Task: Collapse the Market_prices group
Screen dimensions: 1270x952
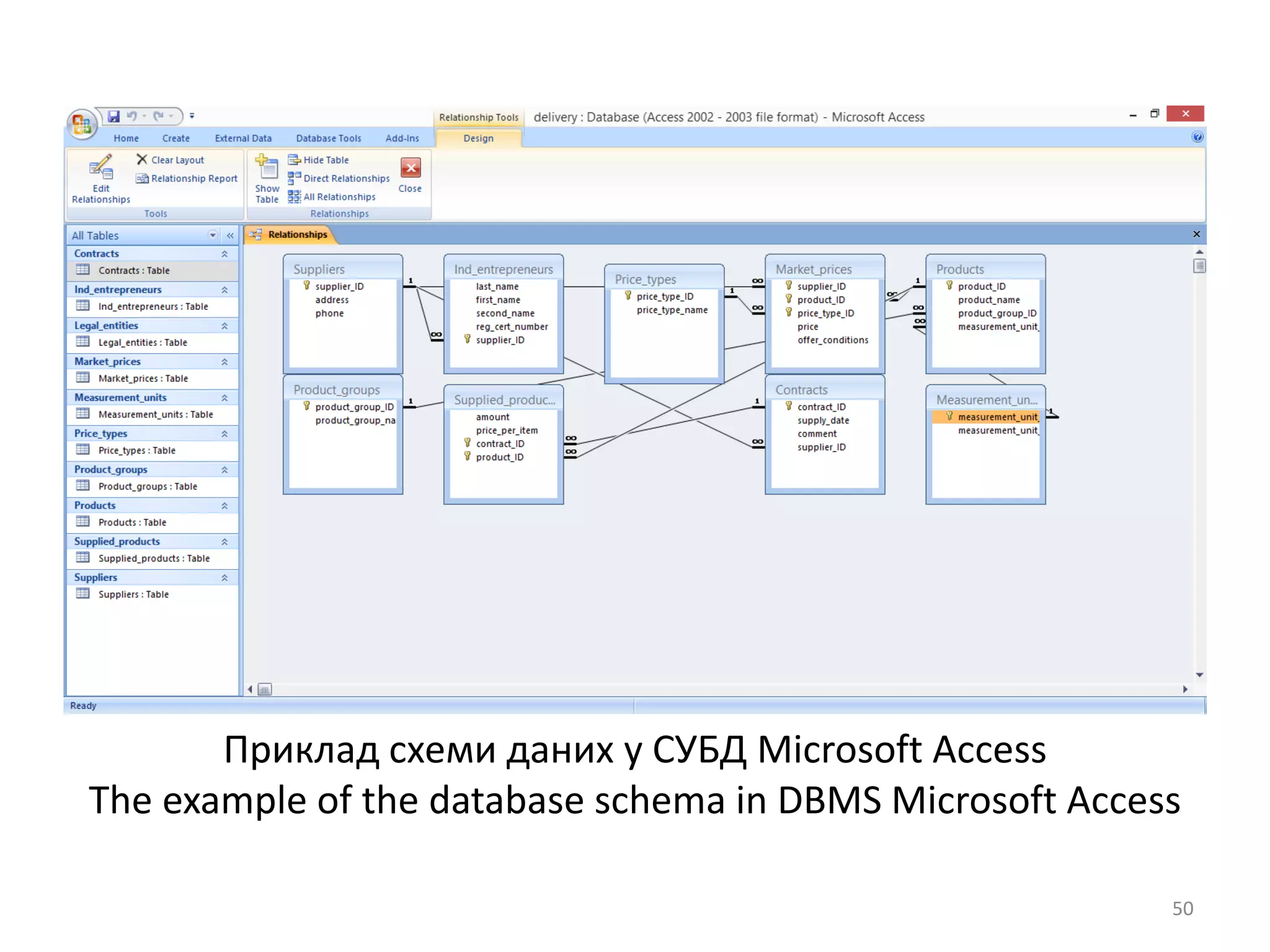Action: point(224,362)
